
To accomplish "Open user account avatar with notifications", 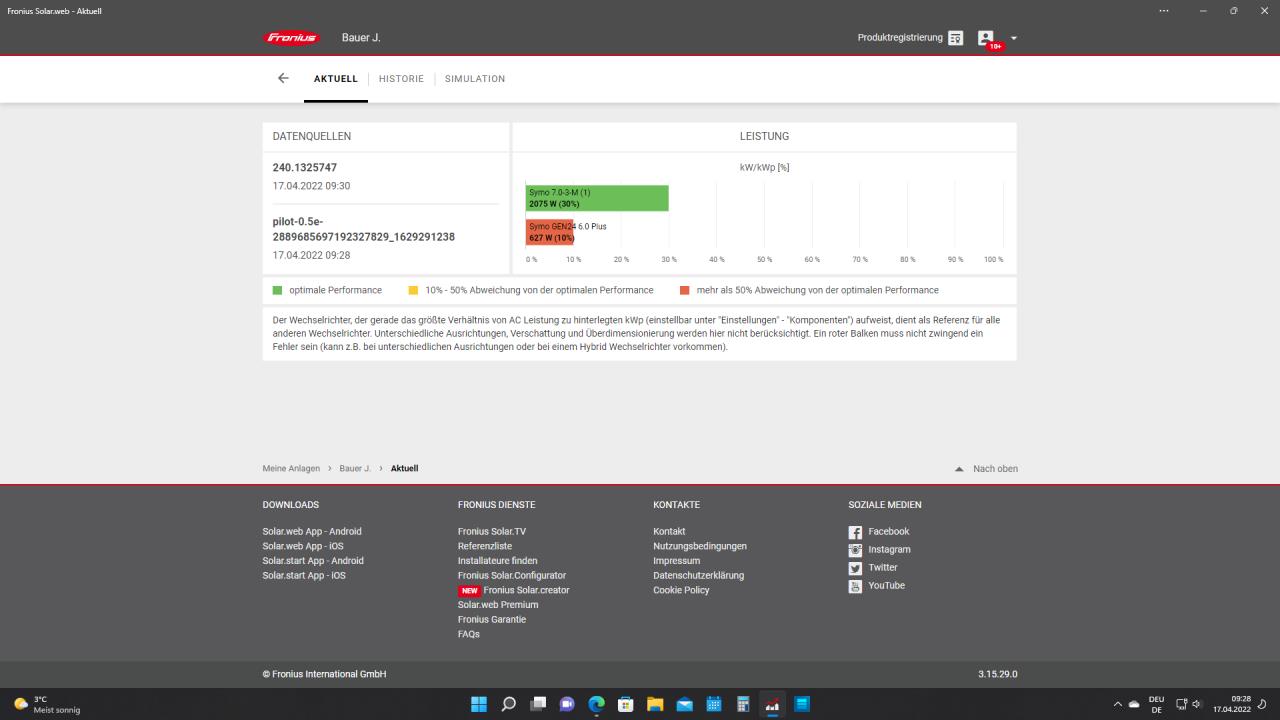I will pos(987,38).
